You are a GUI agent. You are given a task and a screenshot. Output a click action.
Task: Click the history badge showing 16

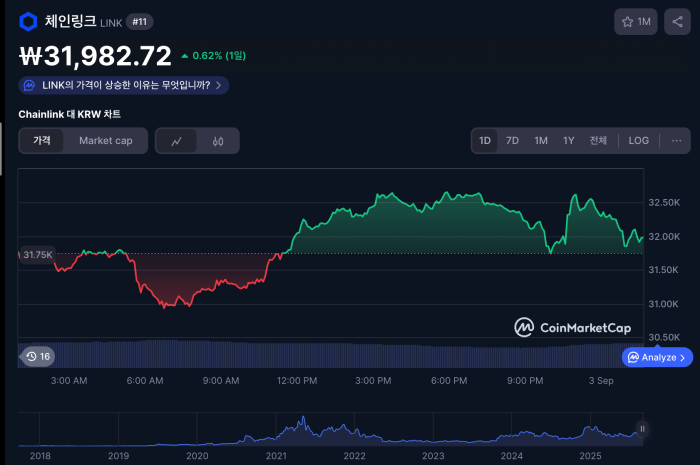[x=38, y=356]
